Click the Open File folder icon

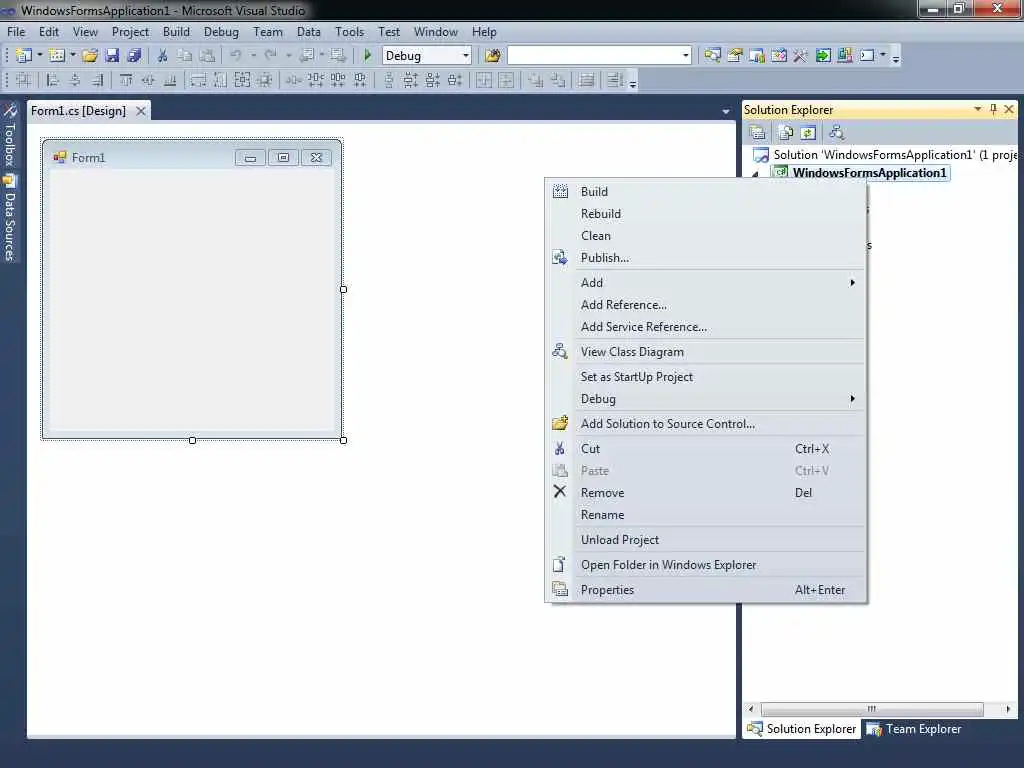90,56
